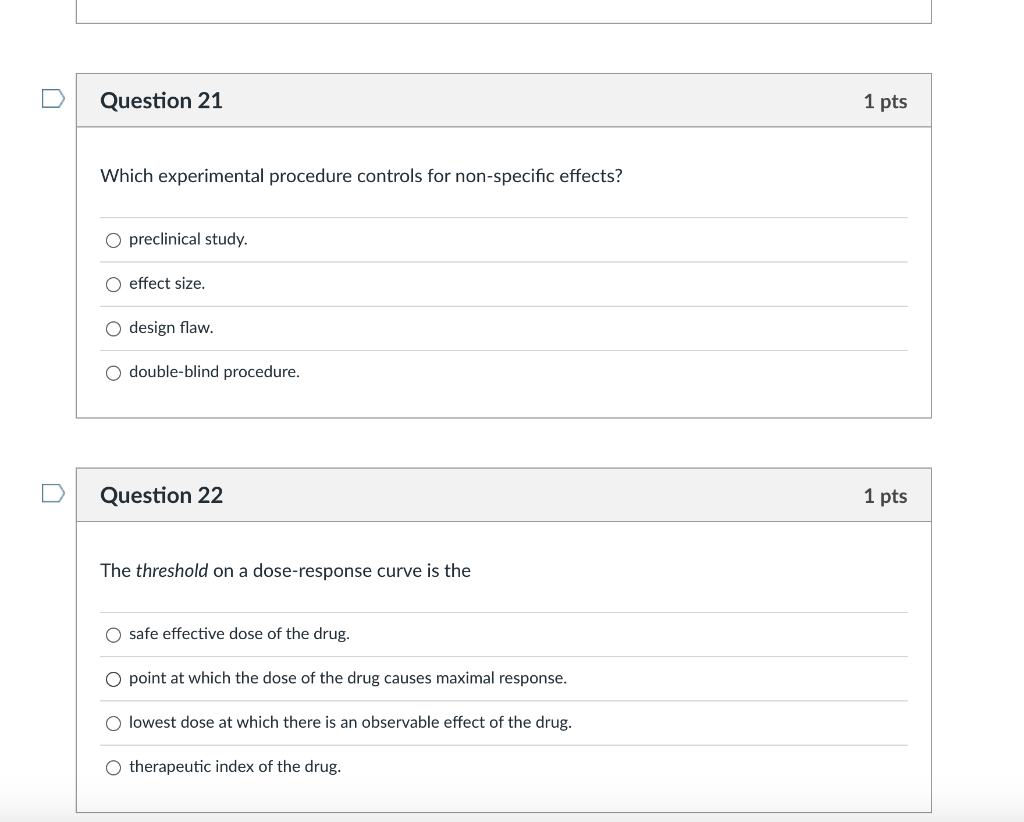Click the Question 21 prompt about non-specific effects
The height and width of the screenshot is (822, 1024).
pyautogui.click(x=361, y=176)
